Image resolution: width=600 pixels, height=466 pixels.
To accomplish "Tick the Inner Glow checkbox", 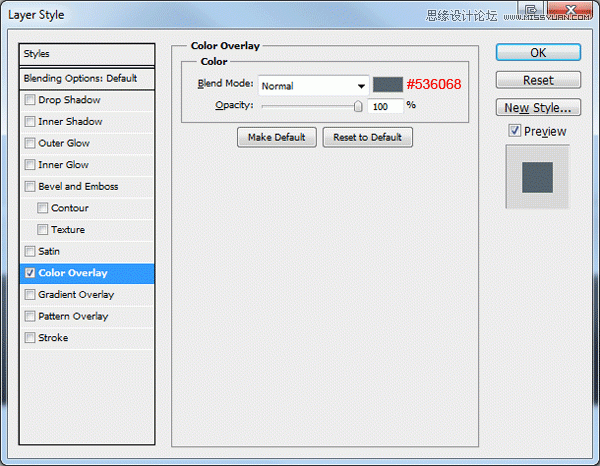I will pyautogui.click(x=30, y=165).
